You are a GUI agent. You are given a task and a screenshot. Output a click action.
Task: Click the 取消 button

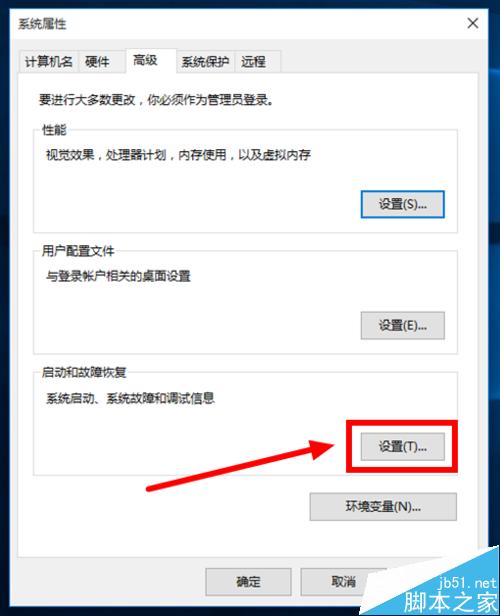tap(343, 582)
